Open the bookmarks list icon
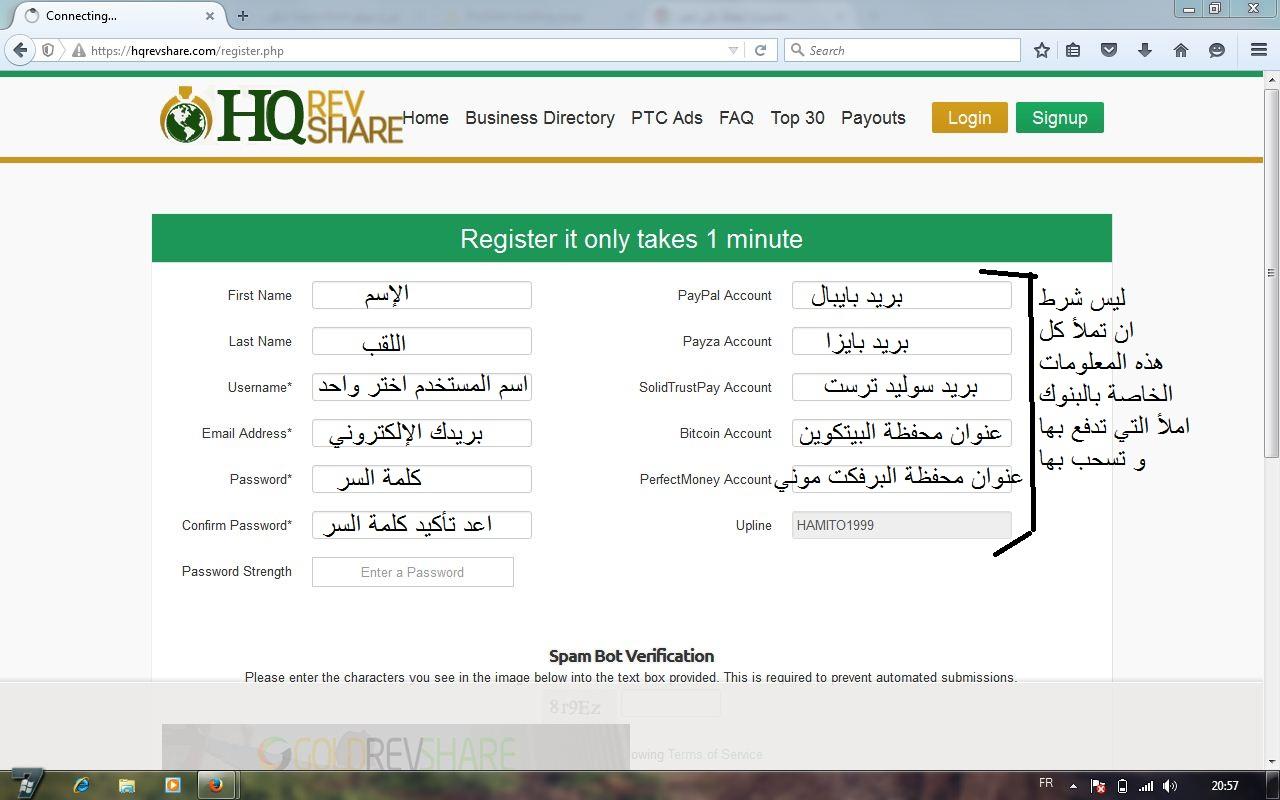 click(1073, 50)
